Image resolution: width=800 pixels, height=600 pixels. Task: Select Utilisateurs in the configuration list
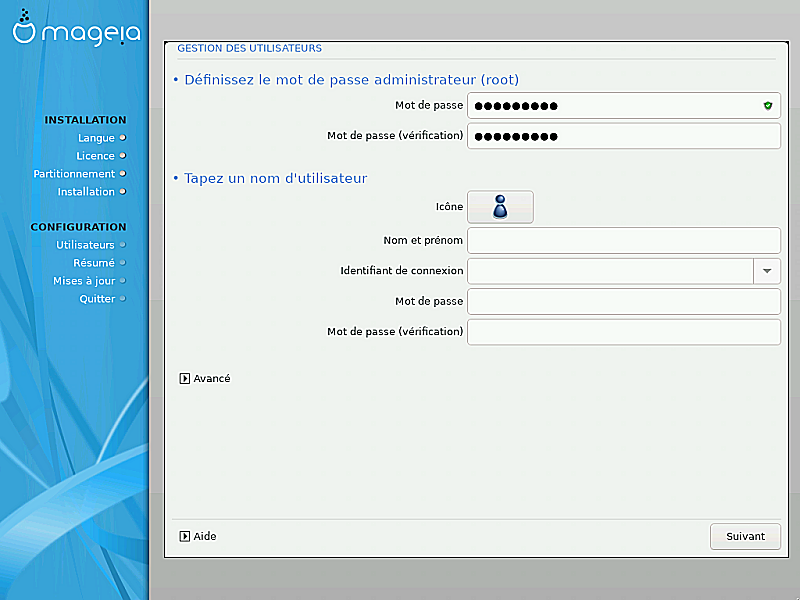point(85,245)
